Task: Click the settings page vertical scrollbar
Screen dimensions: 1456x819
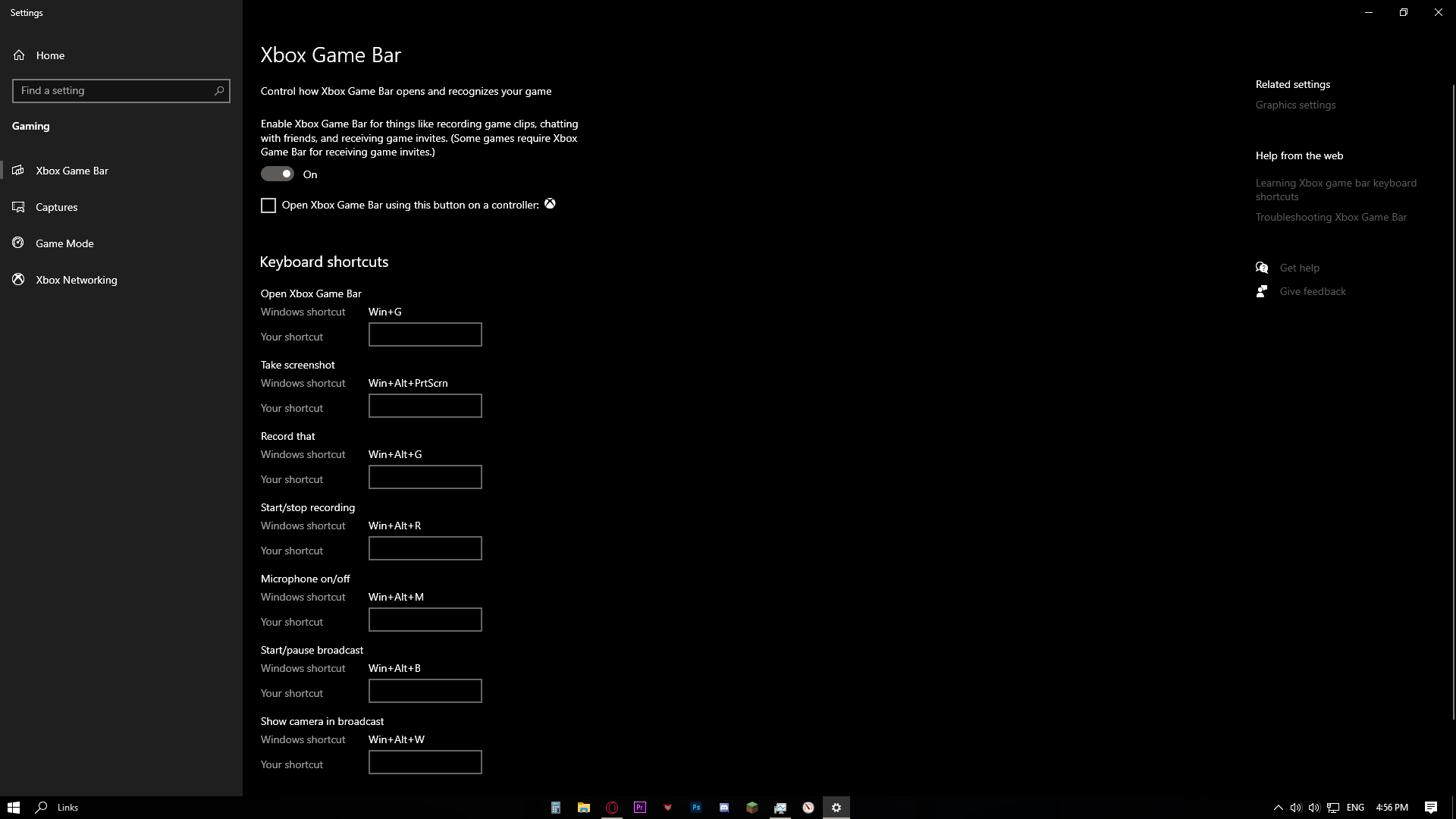Action: point(1453,402)
